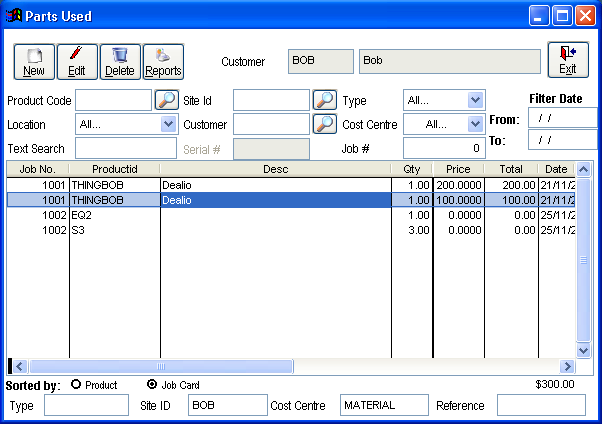Click the New record toolbar button
The image size is (602, 424).
(34, 61)
